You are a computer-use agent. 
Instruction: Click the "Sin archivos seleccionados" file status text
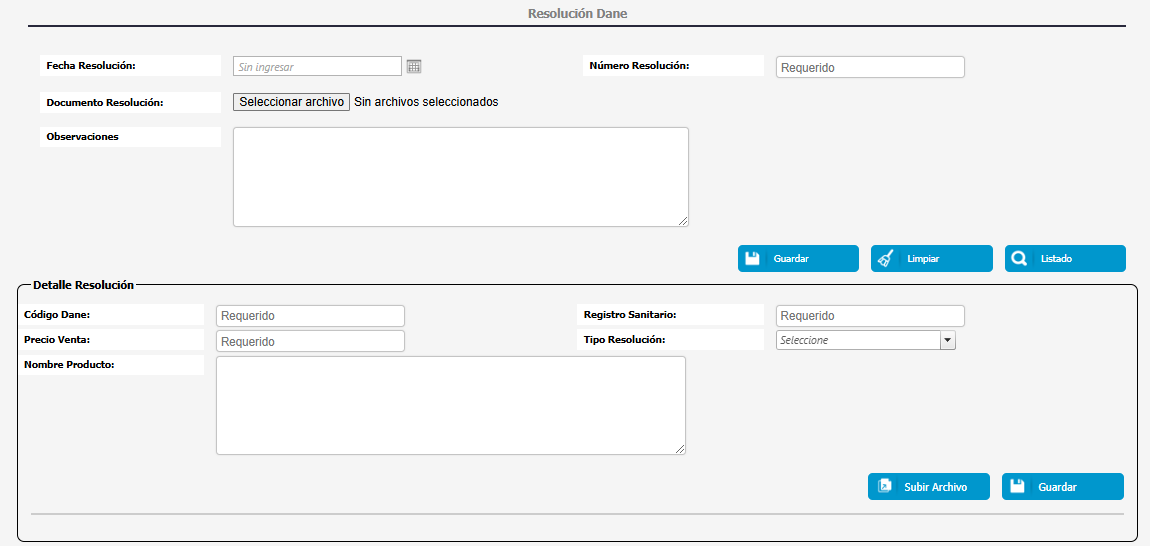click(x=426, y=102)
